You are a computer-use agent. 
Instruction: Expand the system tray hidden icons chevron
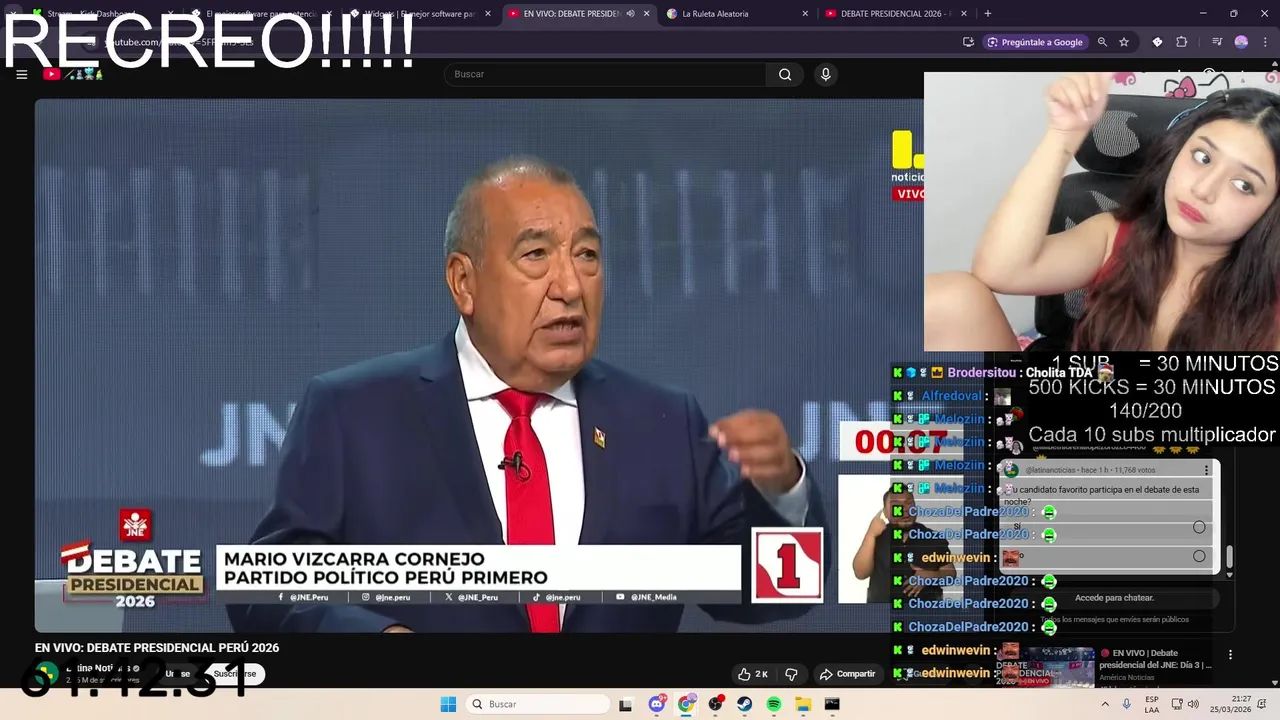[x=1105, y=704]
